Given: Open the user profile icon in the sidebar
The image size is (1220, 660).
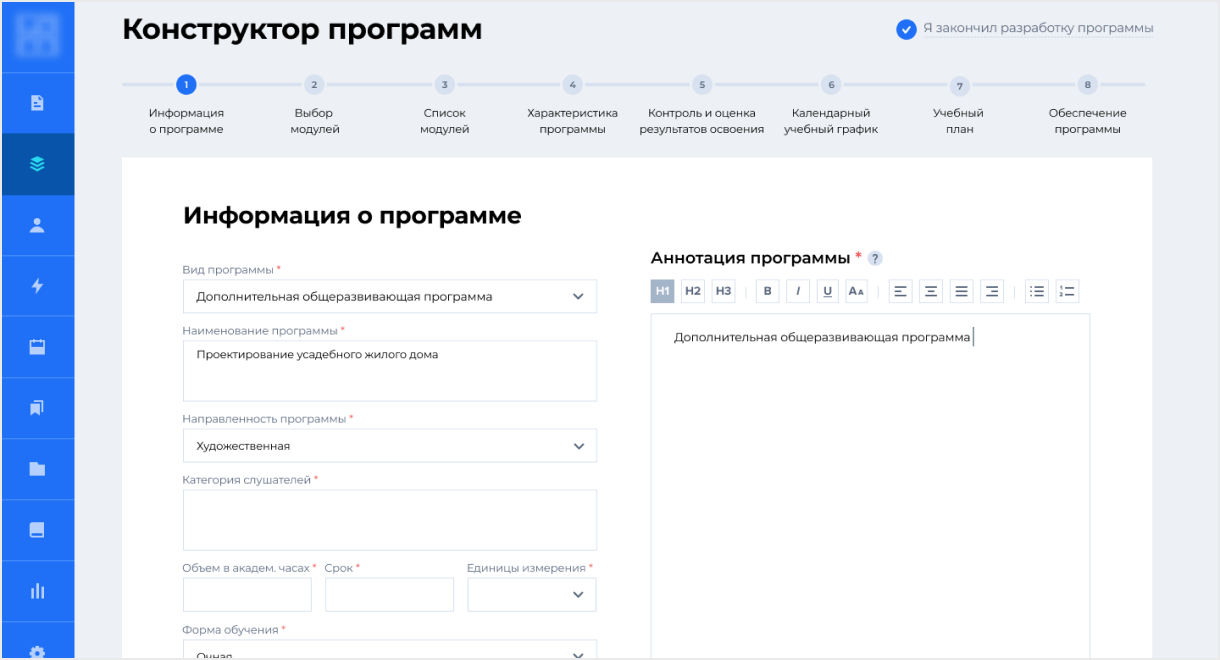Looking at the screenshot, I should [37, 225].
